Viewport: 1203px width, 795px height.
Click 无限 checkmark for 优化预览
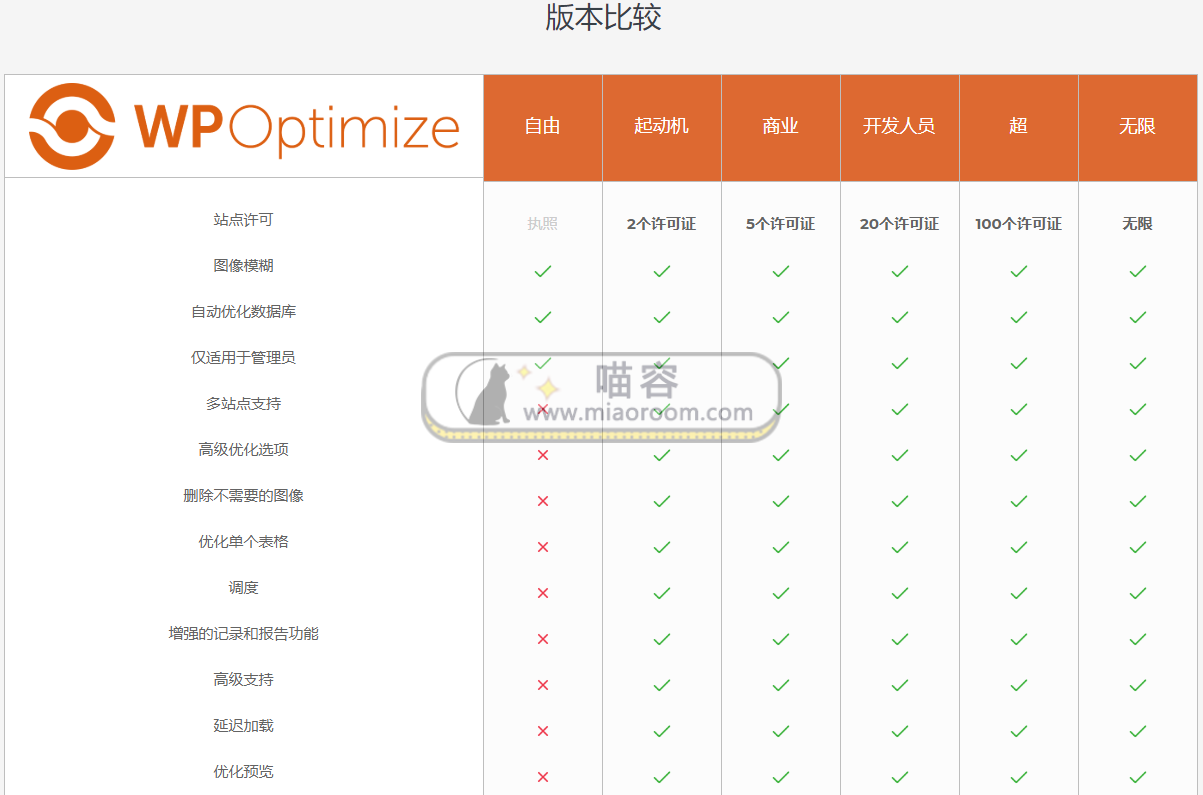1138,777
